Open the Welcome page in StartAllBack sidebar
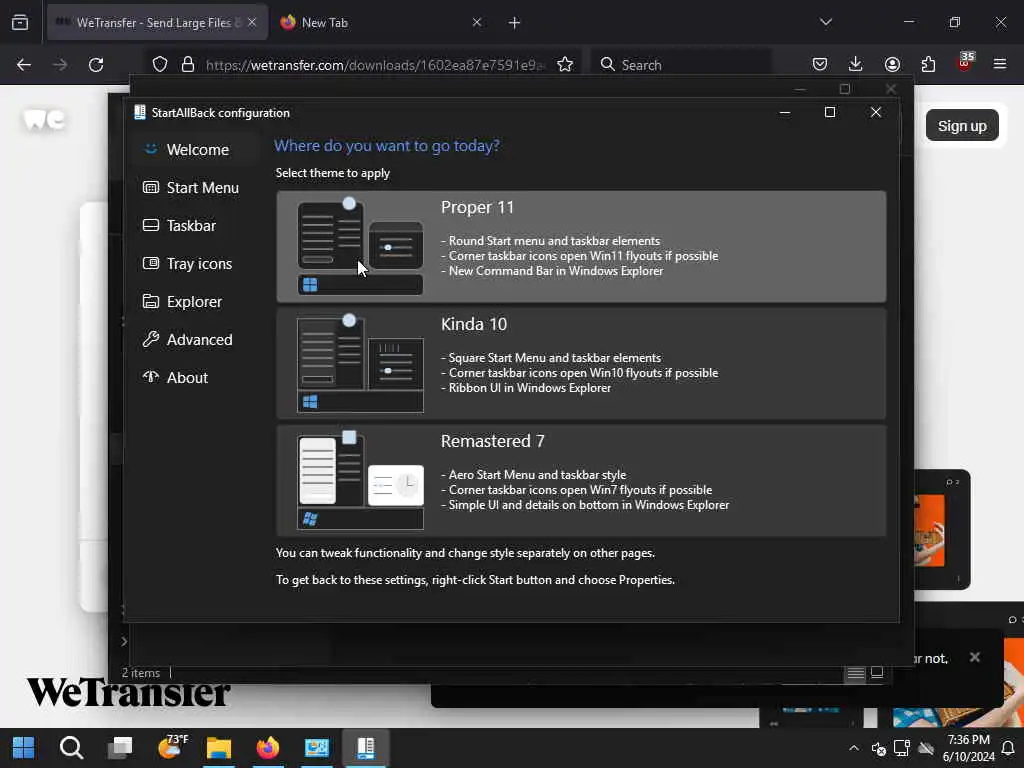The height and width of the screenshot is (768, 1024). pos(195,150)
